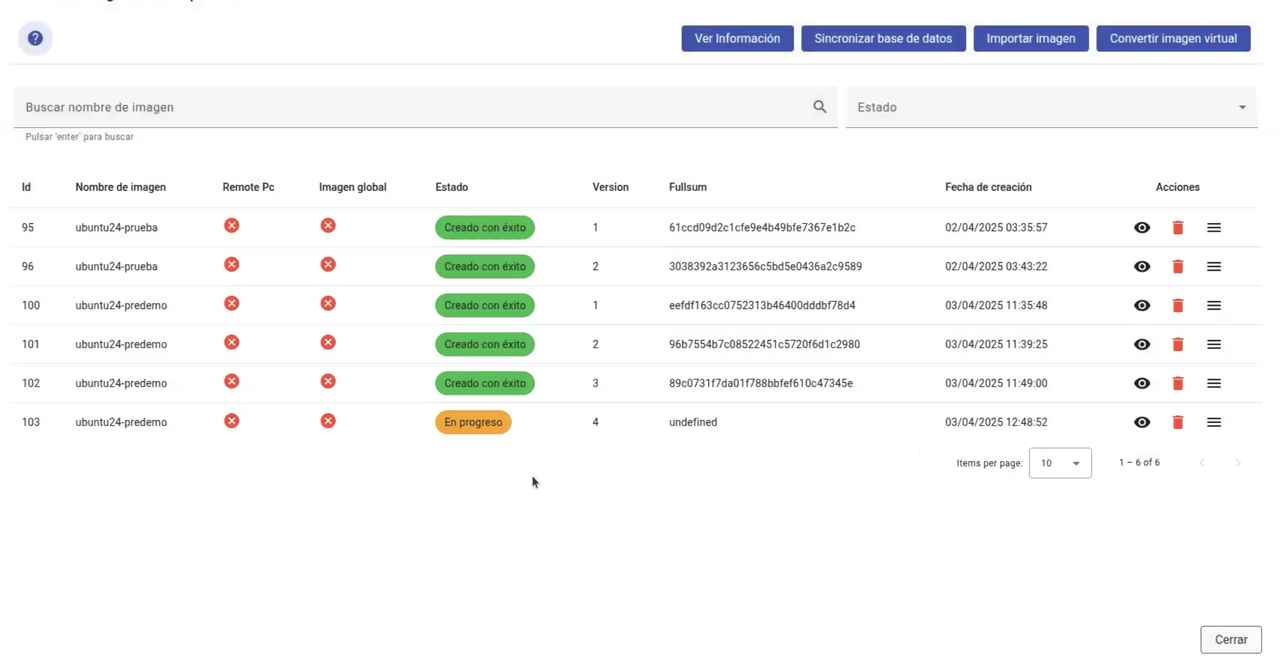Viewport: 1280px width, 668px height.
Task: Delete image Id 100 with trash icon
Action: [1178, 306]
